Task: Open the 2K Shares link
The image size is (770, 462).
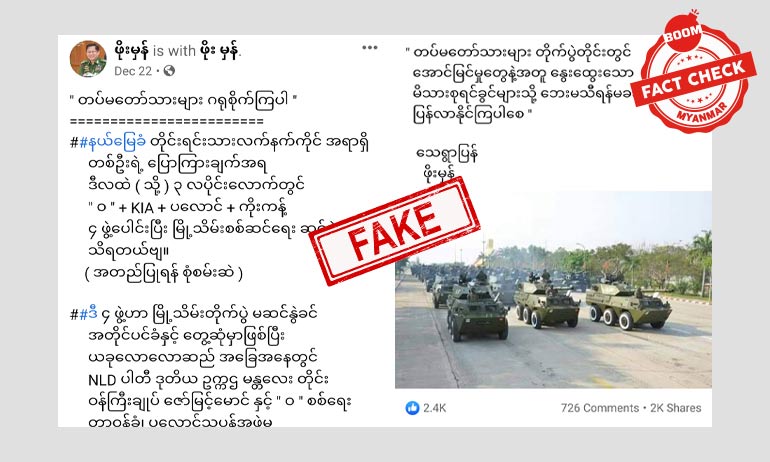Action: 676,408
